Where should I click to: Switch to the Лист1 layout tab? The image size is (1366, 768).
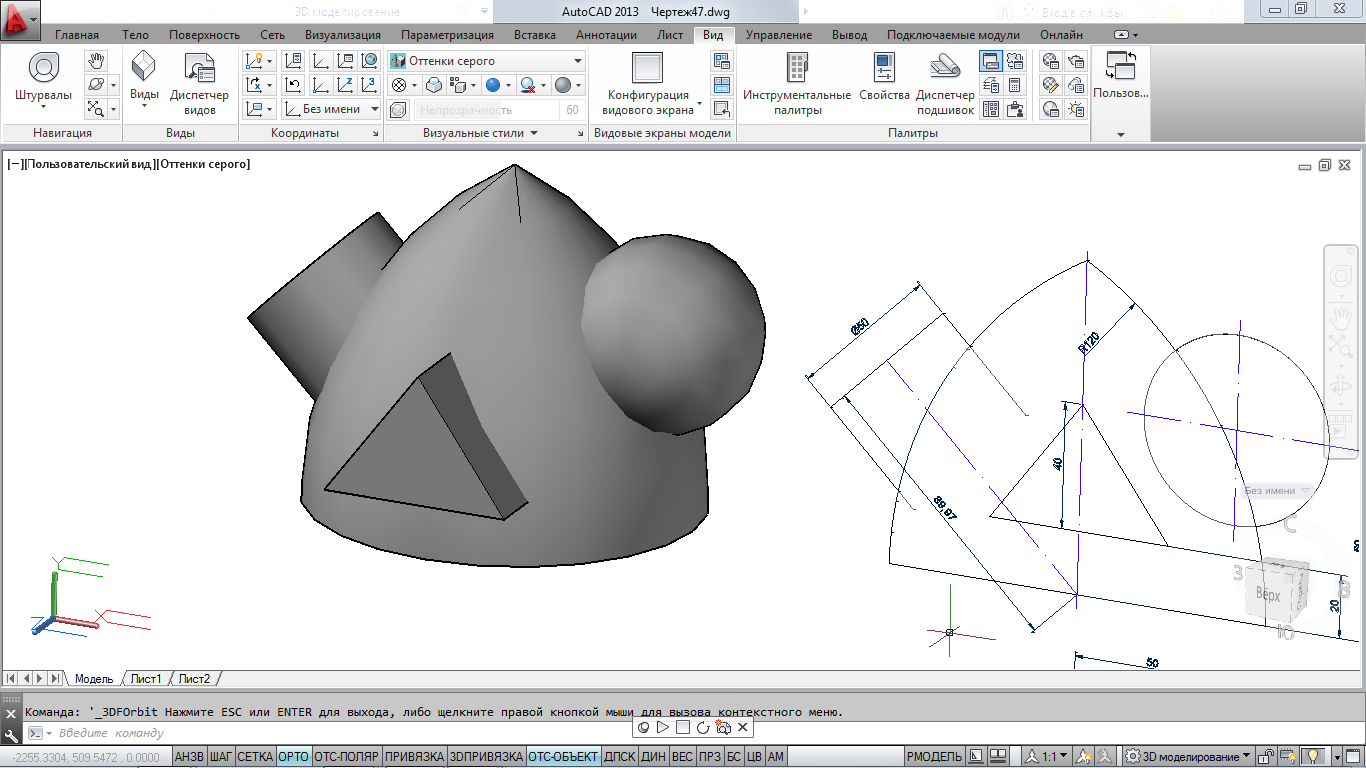[x=145, y=679]
